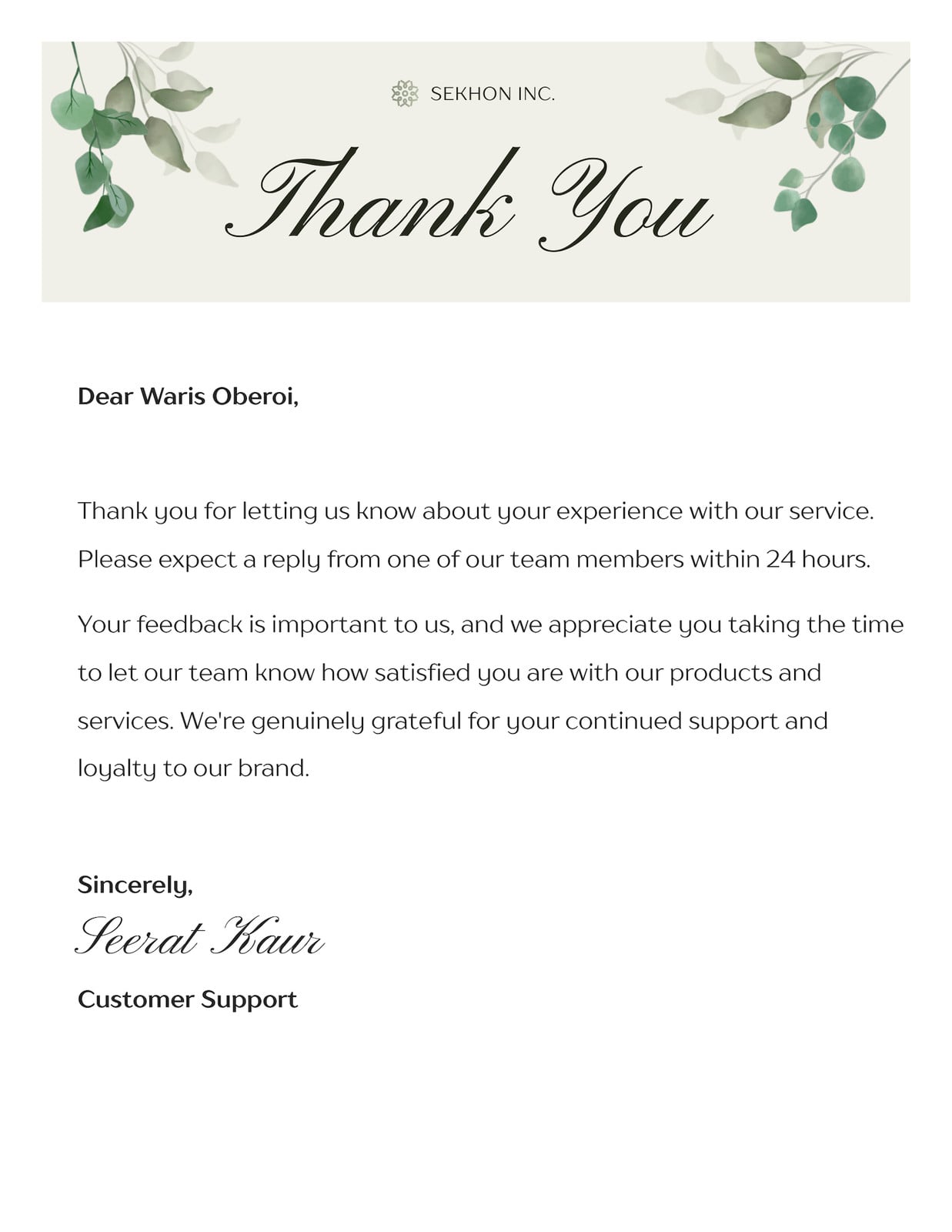This screenshot has height=1232, width=952.
Task: Click the first line starting Thank you for letting
Action: click(x=476, y=511)
